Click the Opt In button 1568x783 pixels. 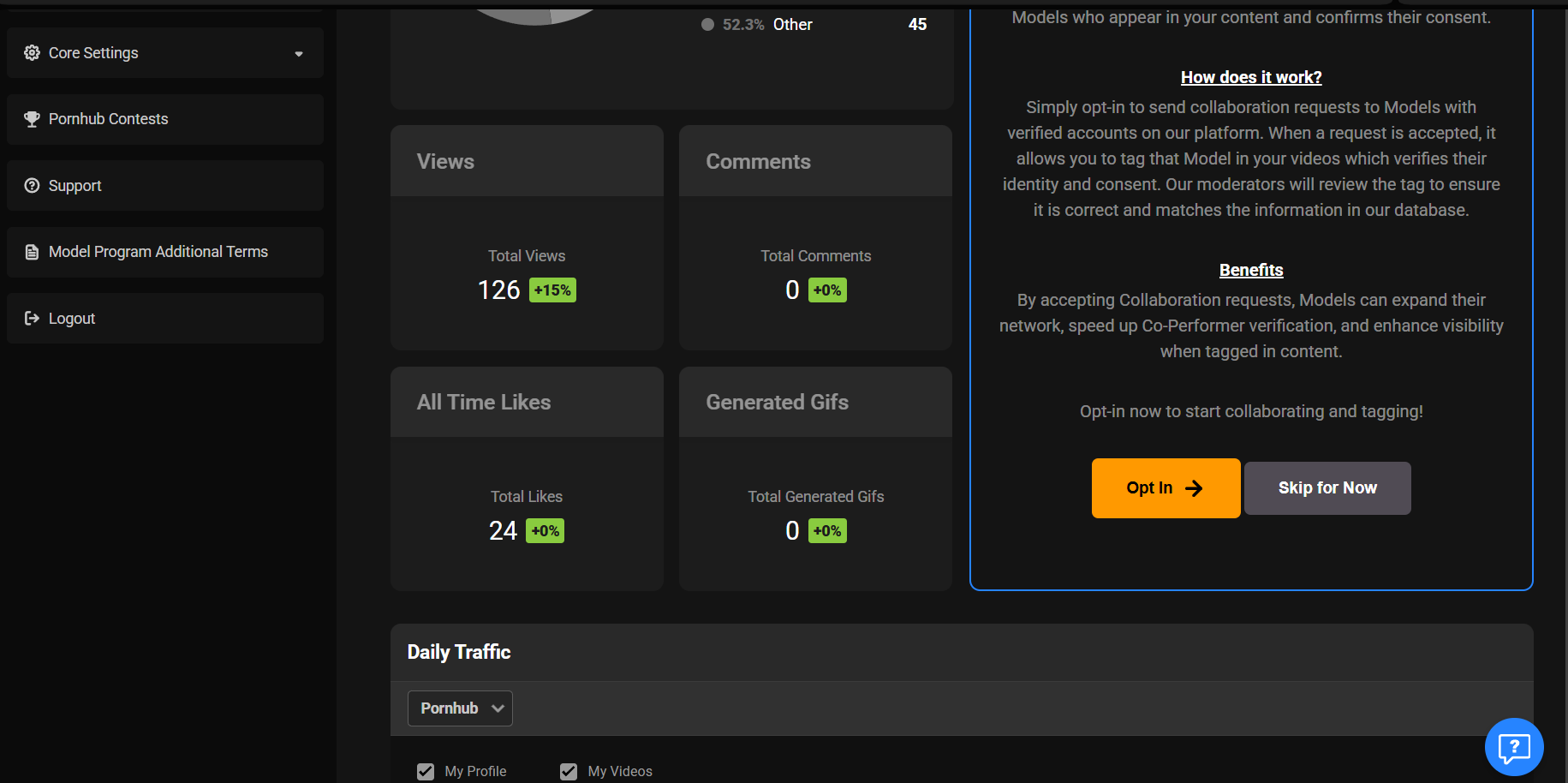pos(1166,488)
